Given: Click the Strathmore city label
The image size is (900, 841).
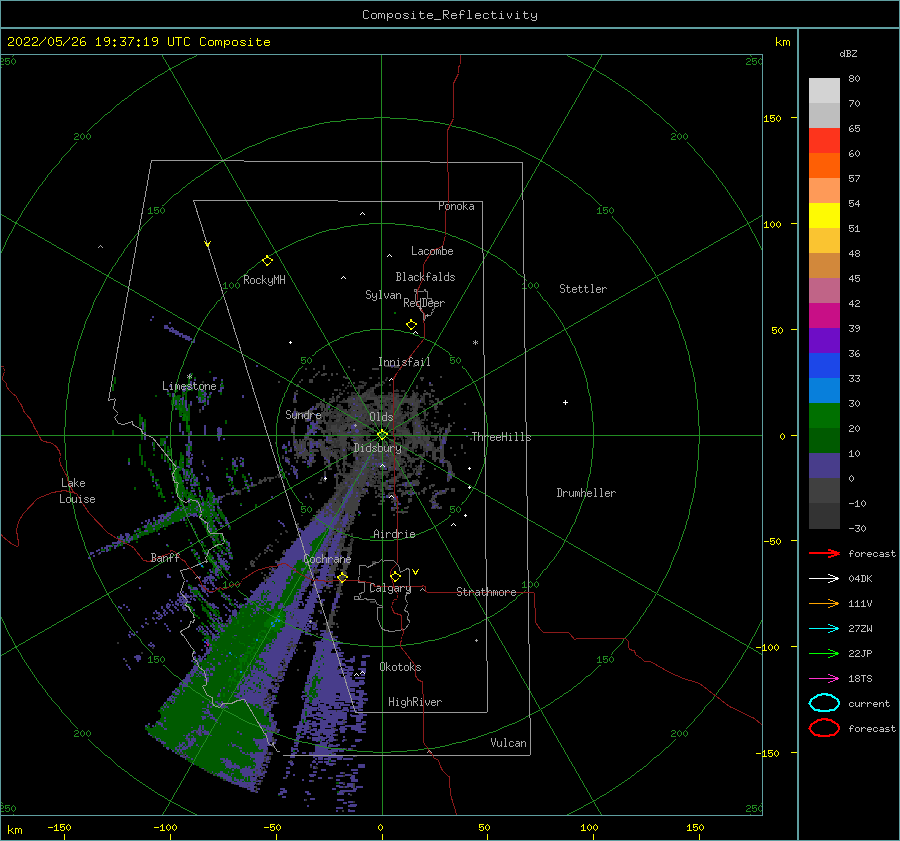Looking at the screenshot, I should point(486,592).
